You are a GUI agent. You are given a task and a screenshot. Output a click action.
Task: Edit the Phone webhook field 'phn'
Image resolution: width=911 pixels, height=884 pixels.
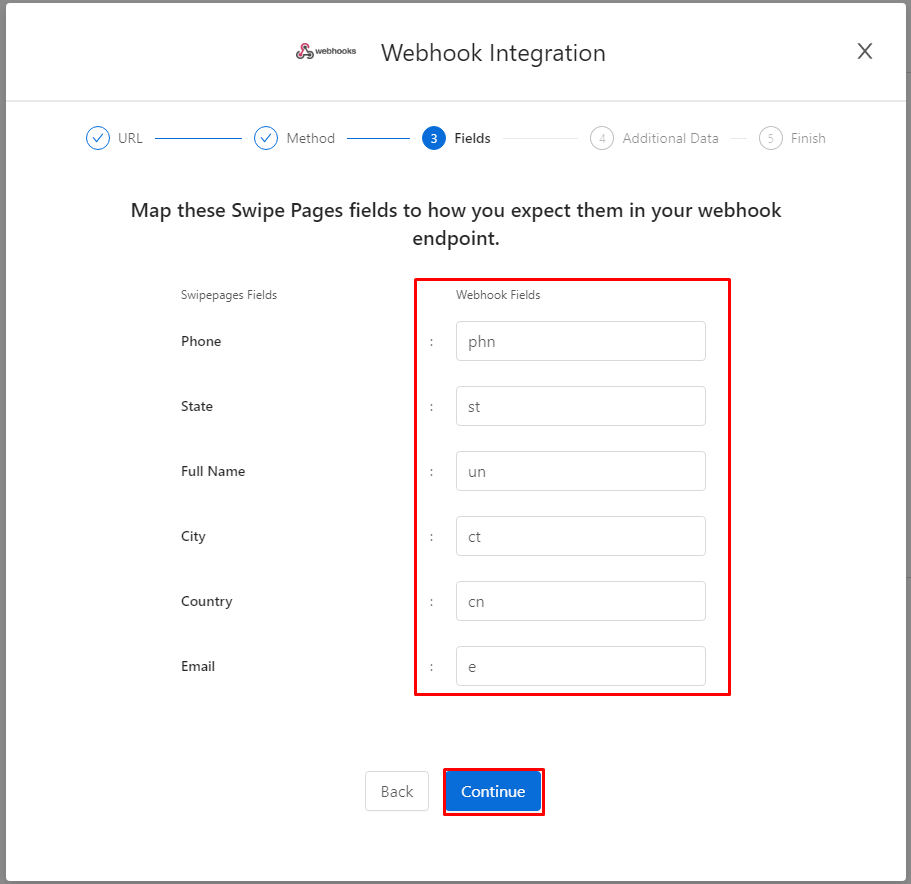[580, 341]
